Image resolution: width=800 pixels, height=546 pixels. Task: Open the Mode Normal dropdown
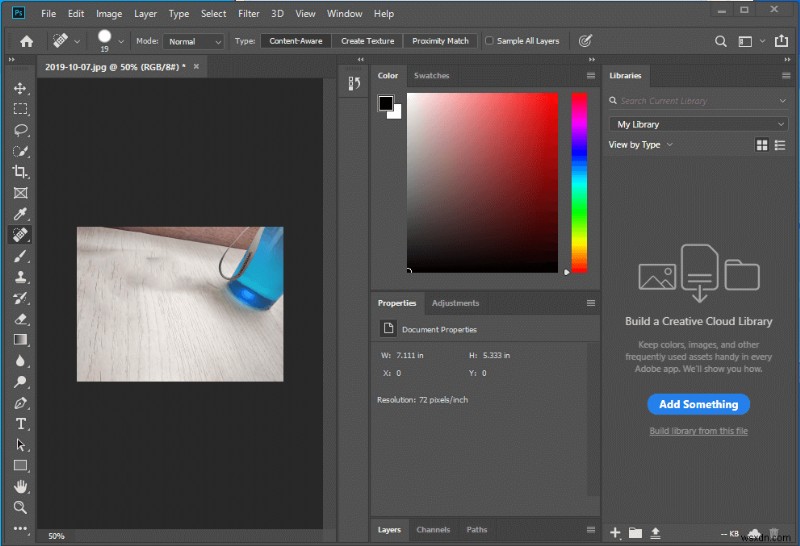[194, 42]
